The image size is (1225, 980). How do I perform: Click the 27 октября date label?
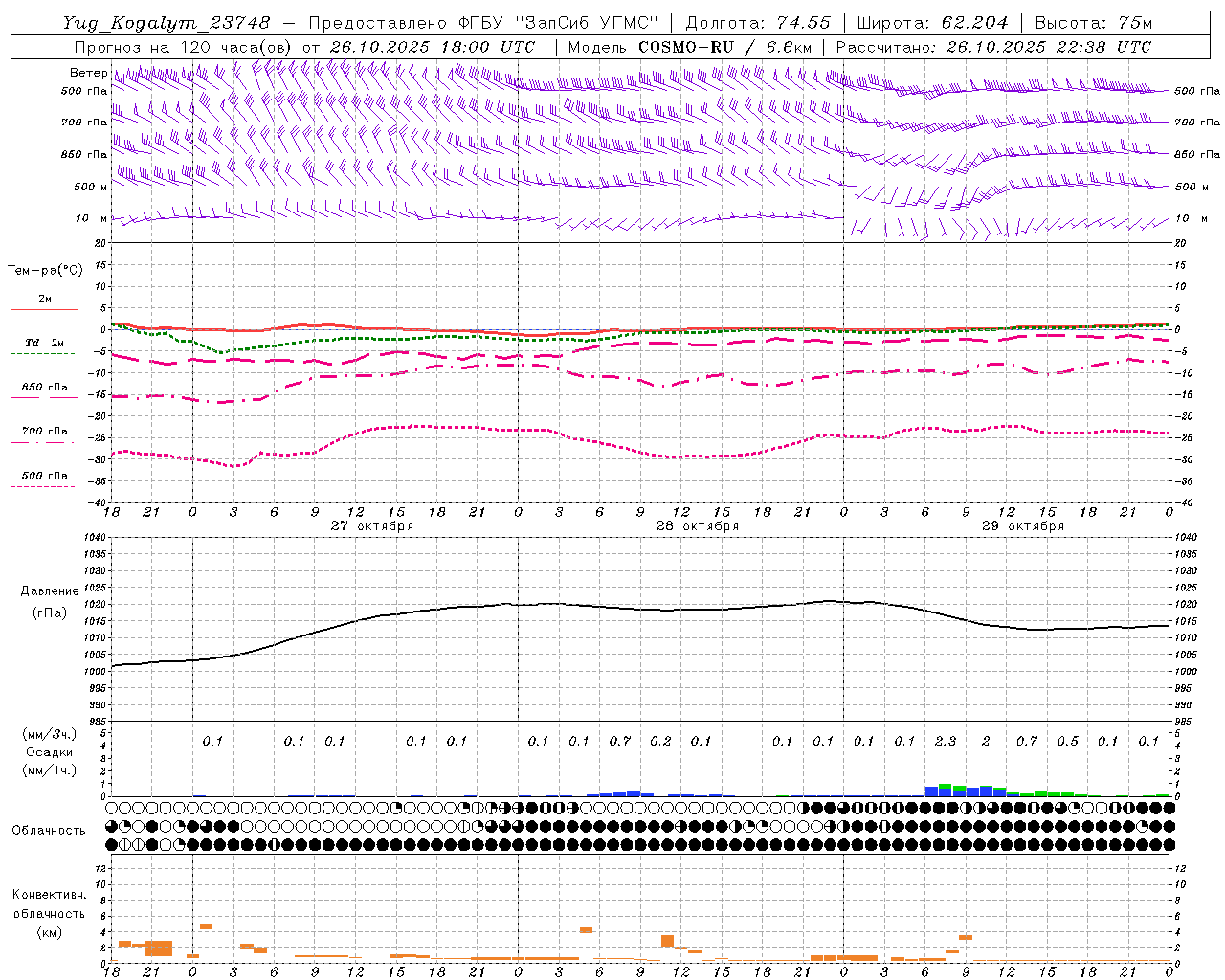click(372, 526)
